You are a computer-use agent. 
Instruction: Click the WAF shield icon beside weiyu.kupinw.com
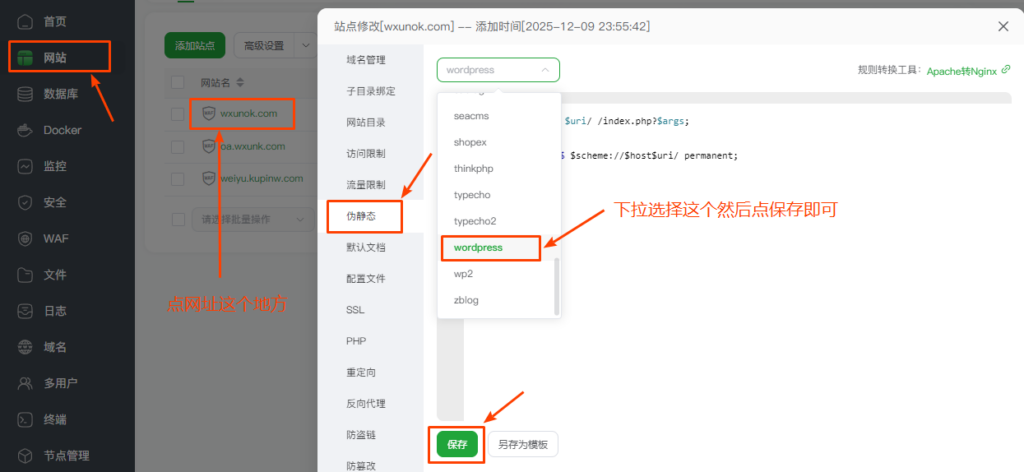[209, 178]
